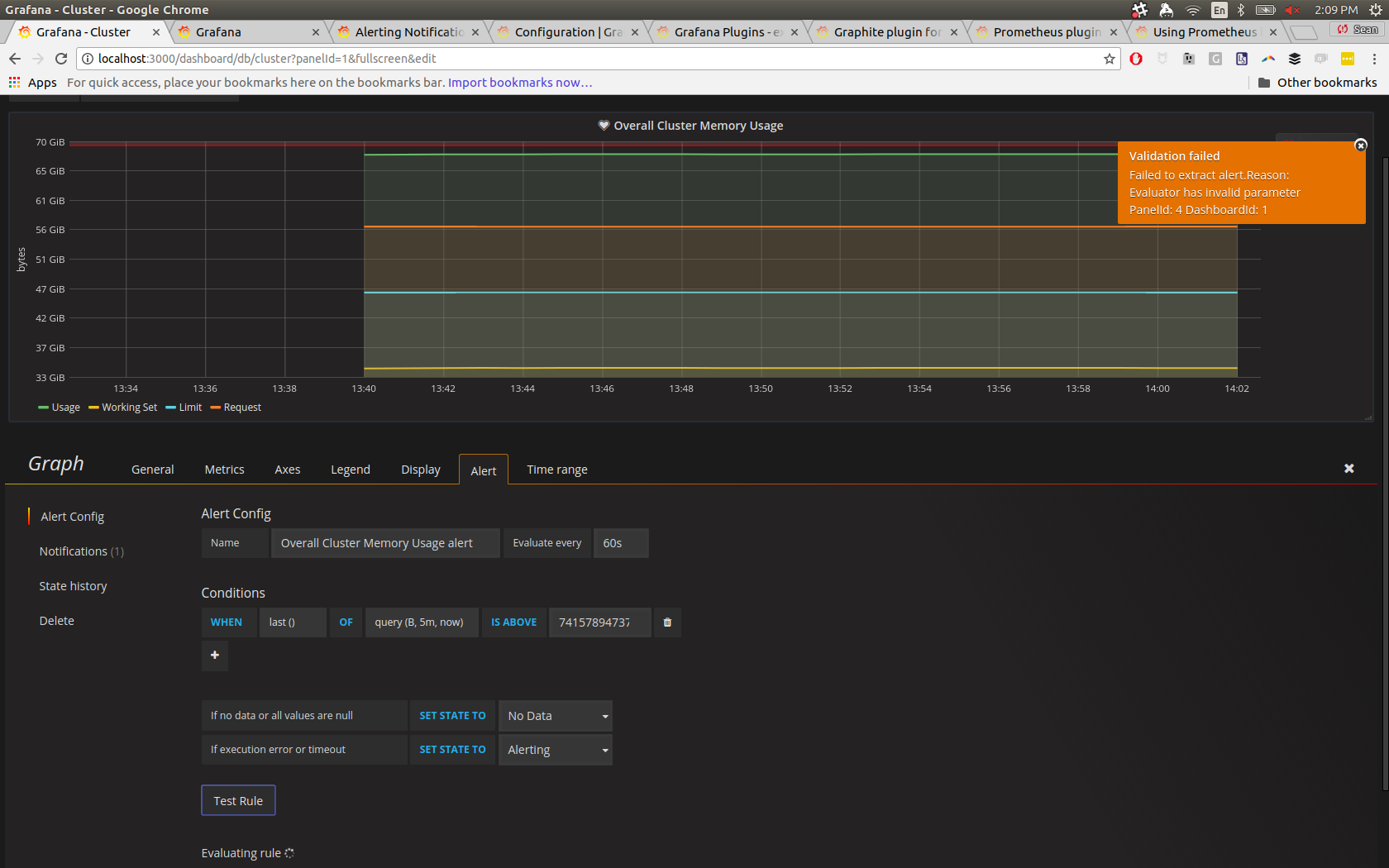The height and width of the screenshot is (868, 1389).
Task: Add a new condition with plus button
Action: click(x=215, y=656)
